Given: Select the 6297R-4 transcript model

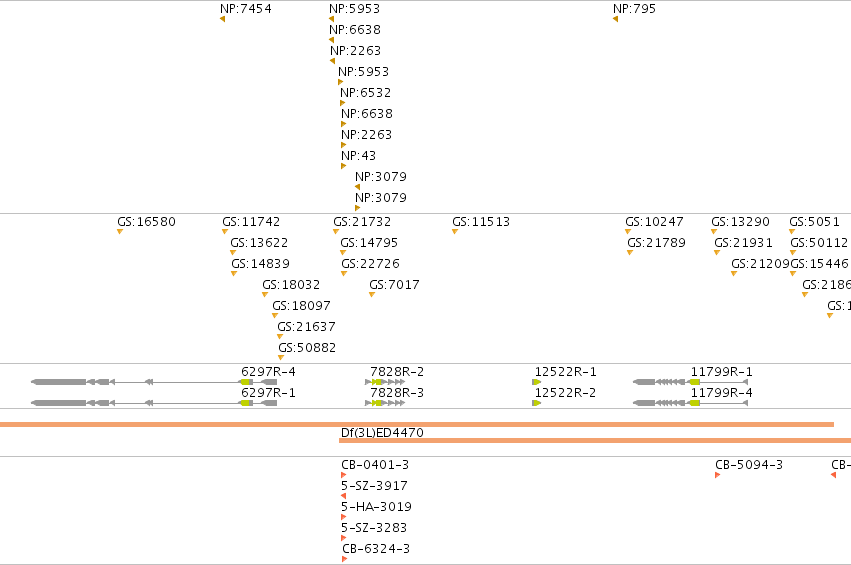Looking at the screenshot, I should click(x=154, y=382).
